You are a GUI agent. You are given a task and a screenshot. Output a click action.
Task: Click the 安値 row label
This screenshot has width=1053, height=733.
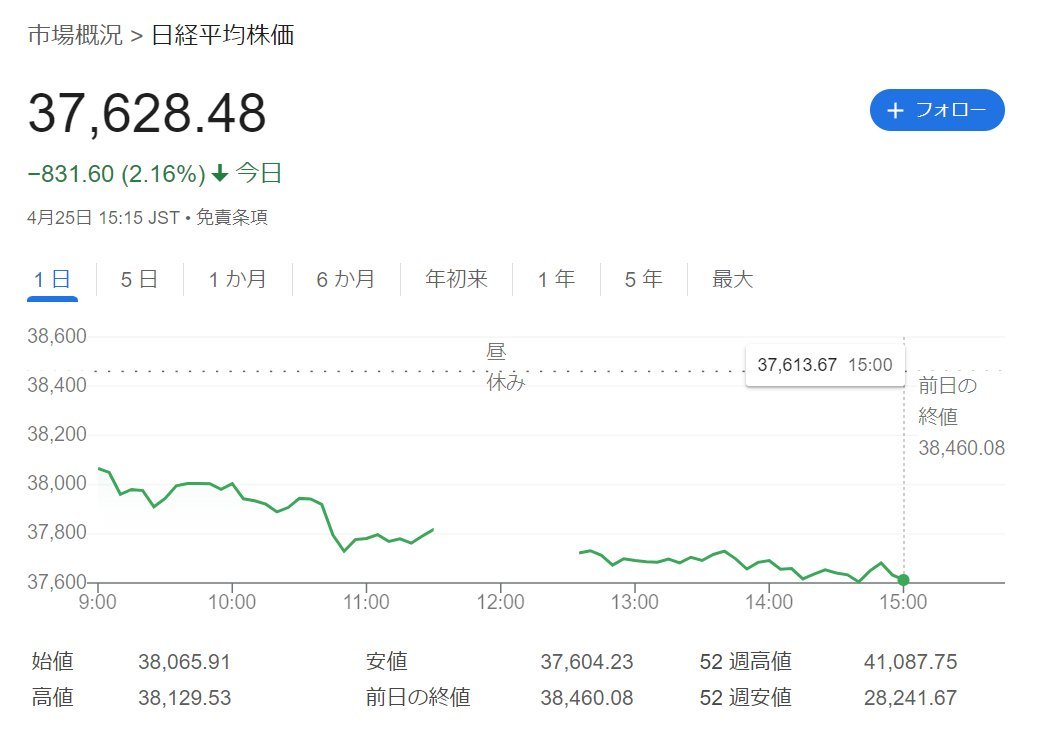point(387,662)
